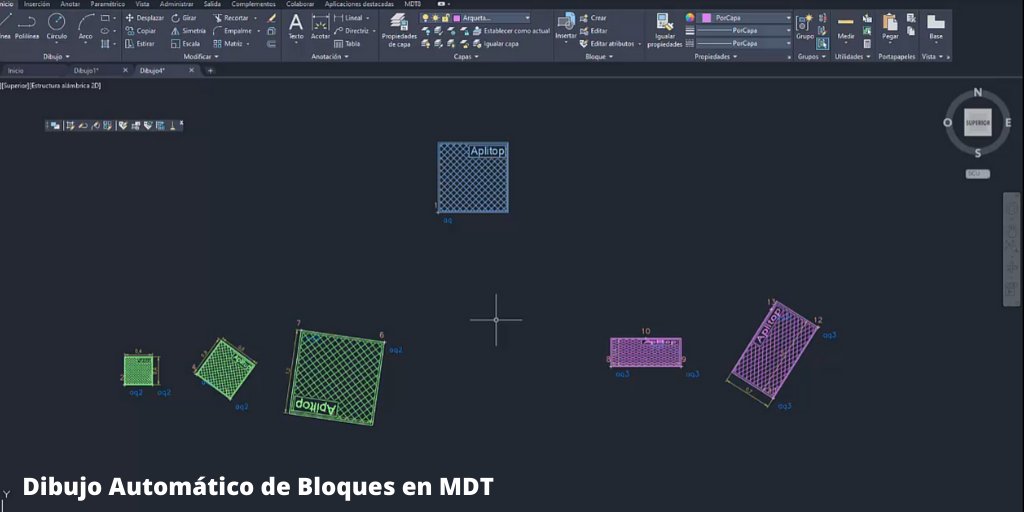The width and height of the screenshot is (1024, 512).
Task: Expand the Bloque panel
Action: [599, 57]
